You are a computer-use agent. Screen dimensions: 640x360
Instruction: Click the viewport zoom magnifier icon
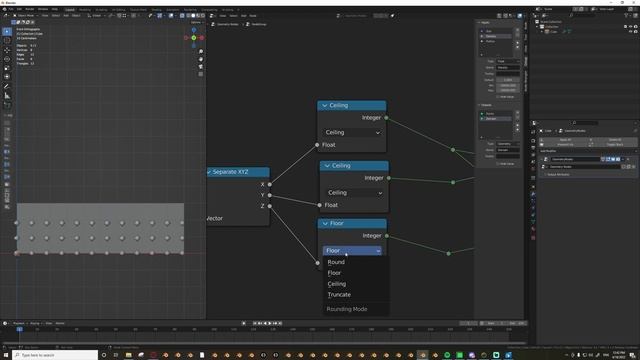(201, 51)
